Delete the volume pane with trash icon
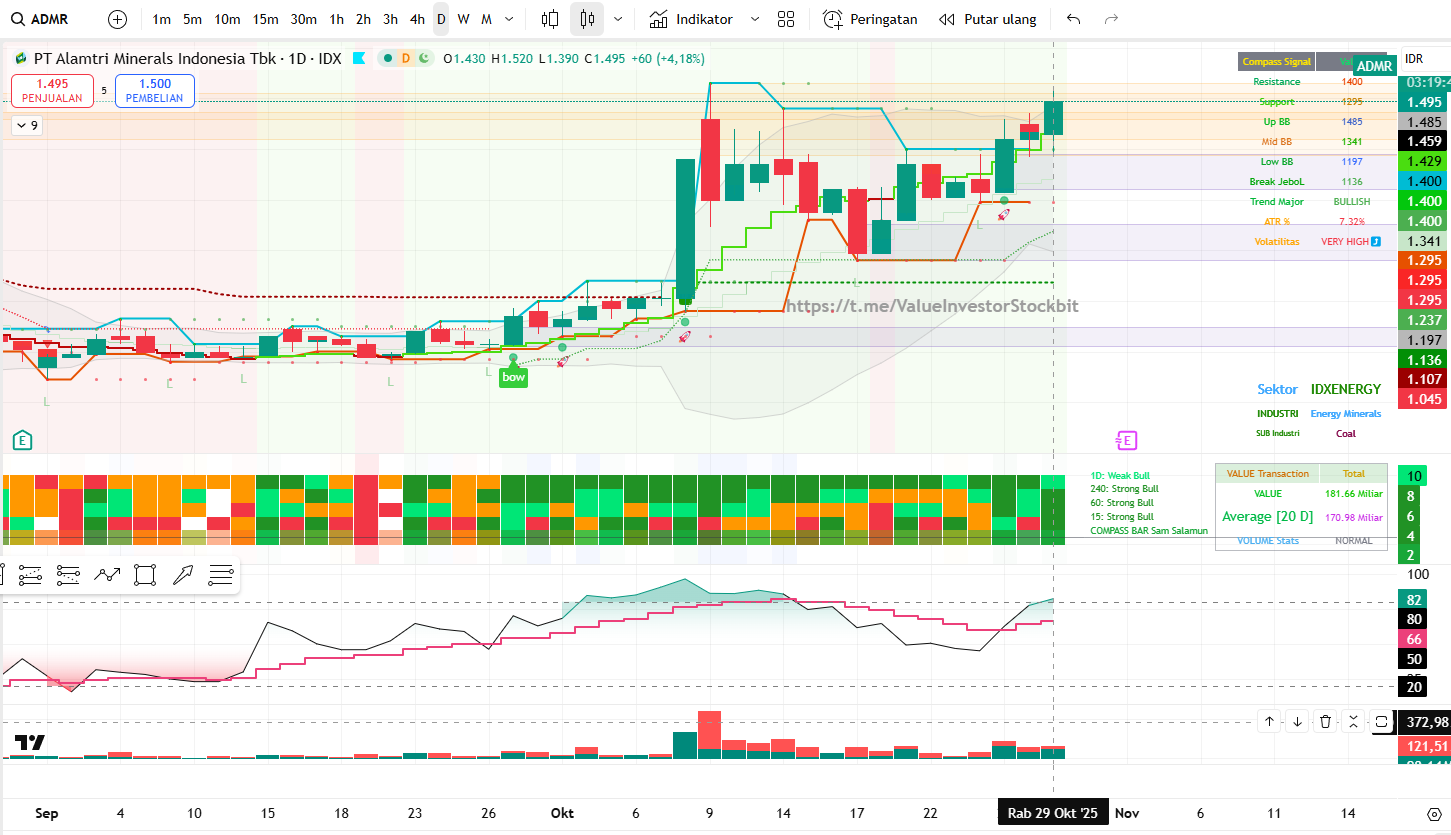This screenshot has height=835, width=1451. click(x=1325, y=721)
